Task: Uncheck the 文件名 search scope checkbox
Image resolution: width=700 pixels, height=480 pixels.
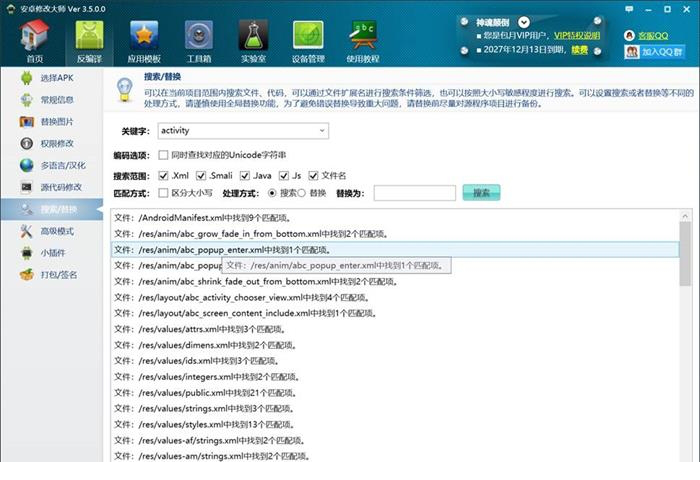Action: coord(313,175)
